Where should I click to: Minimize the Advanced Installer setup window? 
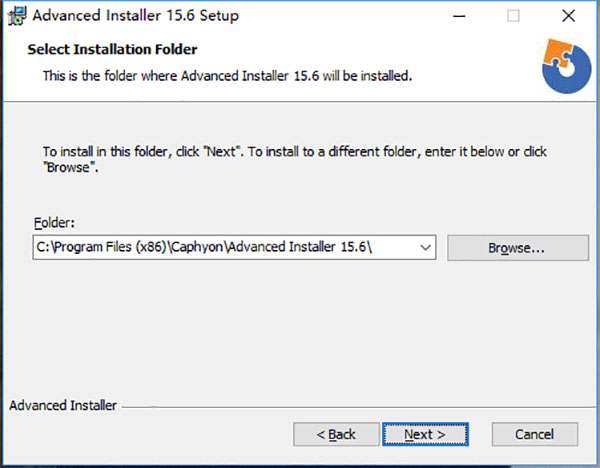[x=459, y=16]
